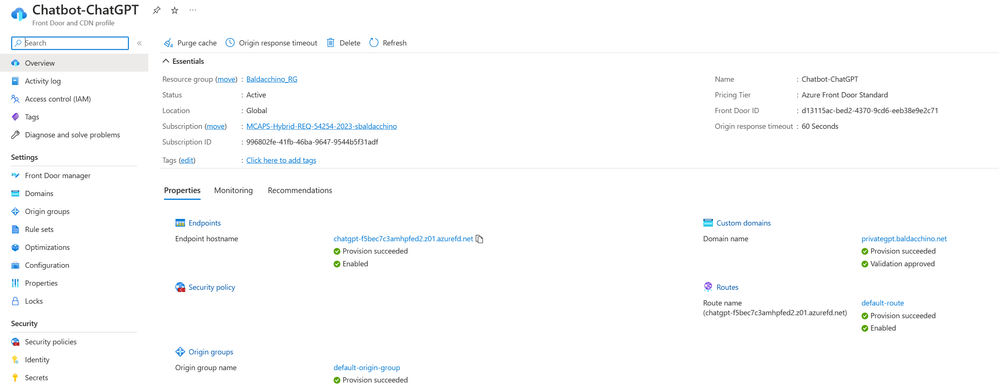Open the chatgpt endpoint hostname link
Image resolution: width=999 pixels, height=388 pixels.
[403, 239]
